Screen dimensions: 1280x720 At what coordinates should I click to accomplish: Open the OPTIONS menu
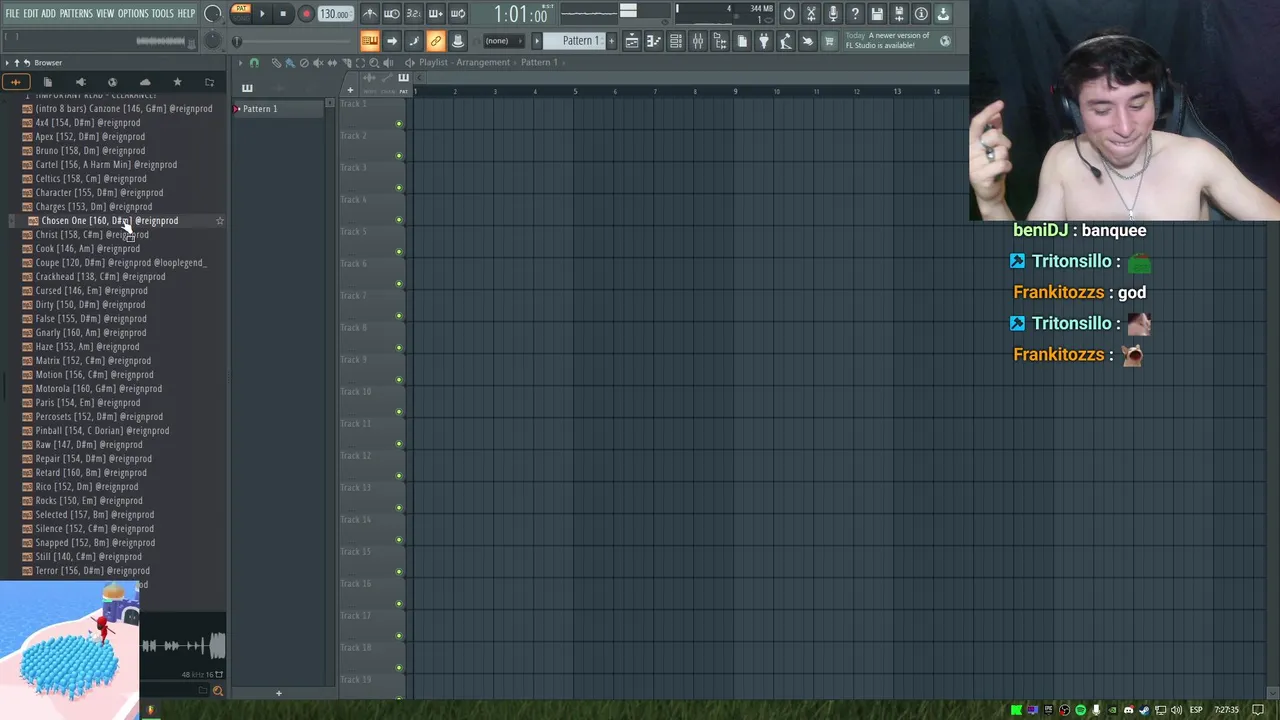[133, 14]
